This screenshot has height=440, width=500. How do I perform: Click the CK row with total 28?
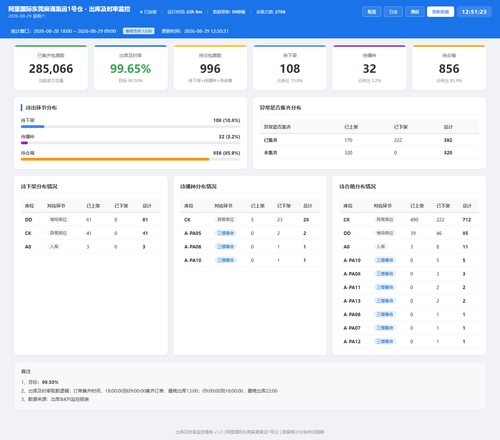point(250,220)
